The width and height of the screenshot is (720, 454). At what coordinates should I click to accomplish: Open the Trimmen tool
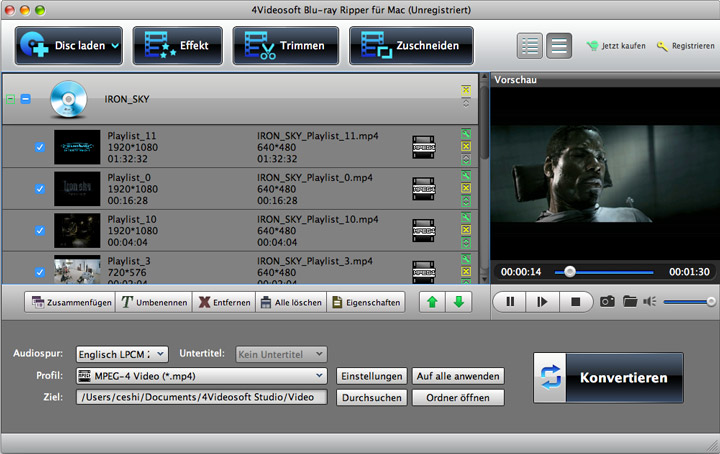click(285, 46)
